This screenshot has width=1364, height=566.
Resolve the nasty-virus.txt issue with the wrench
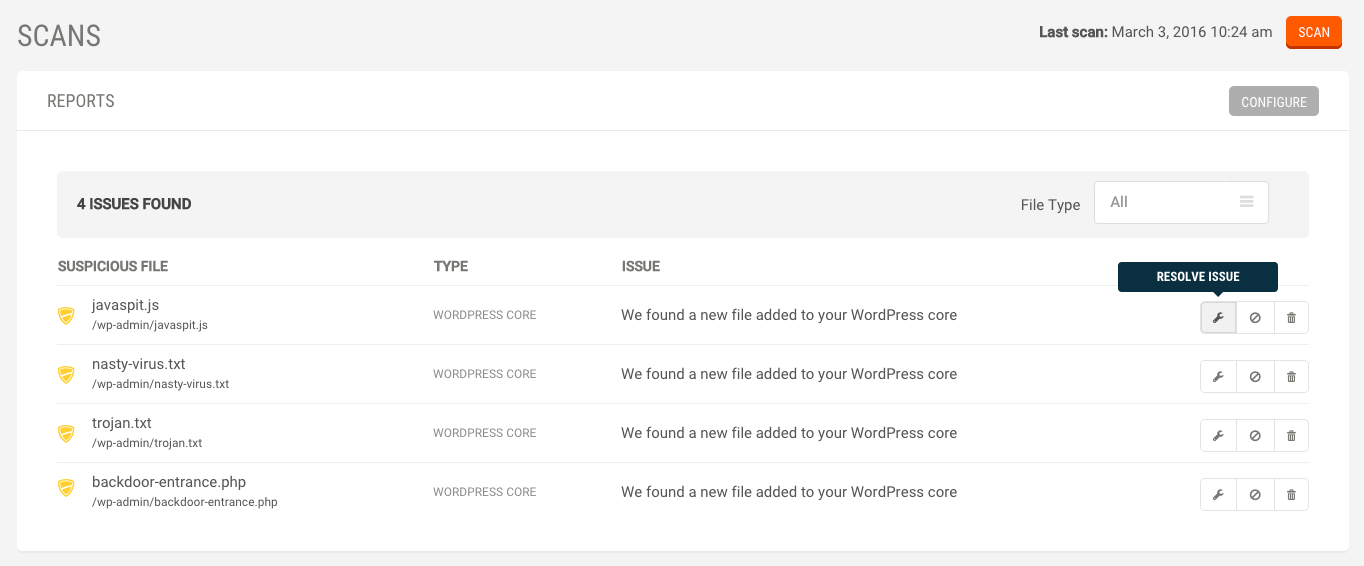1218,377
